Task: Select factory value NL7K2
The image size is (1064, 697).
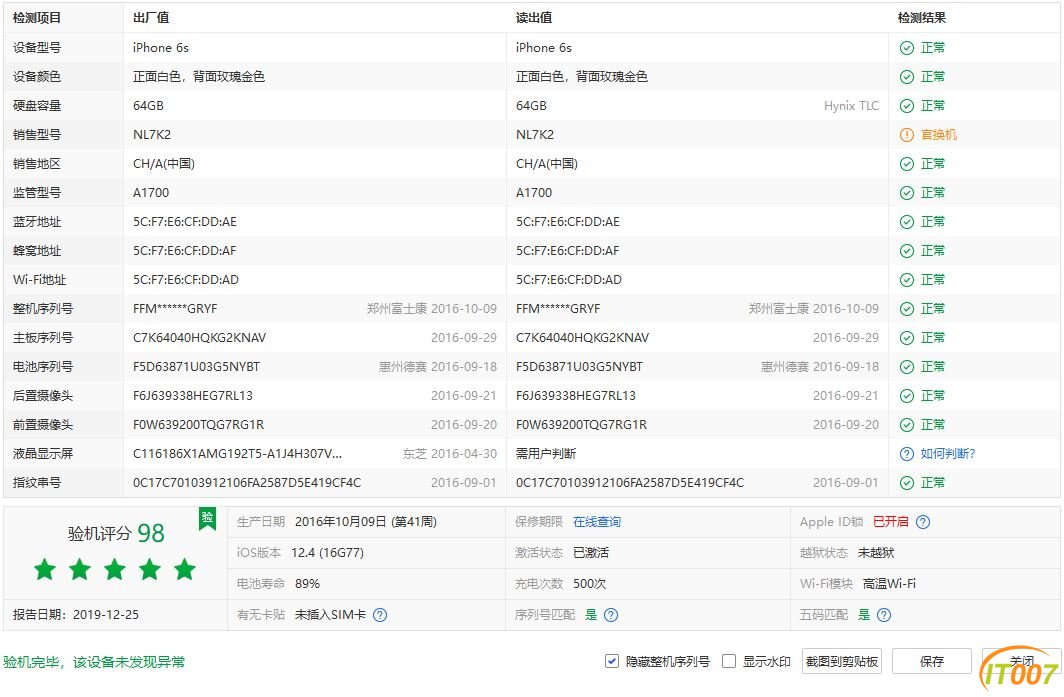Action: tap(152, 135)
